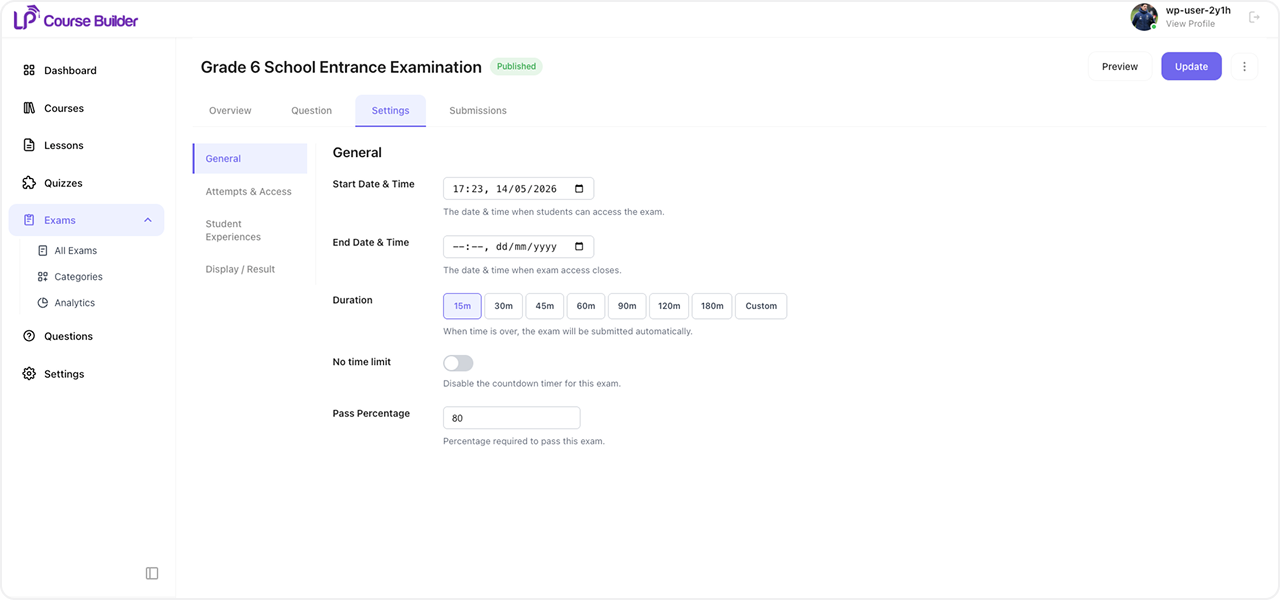Click the Questions help-circle icon

click(x=29, y=336)
